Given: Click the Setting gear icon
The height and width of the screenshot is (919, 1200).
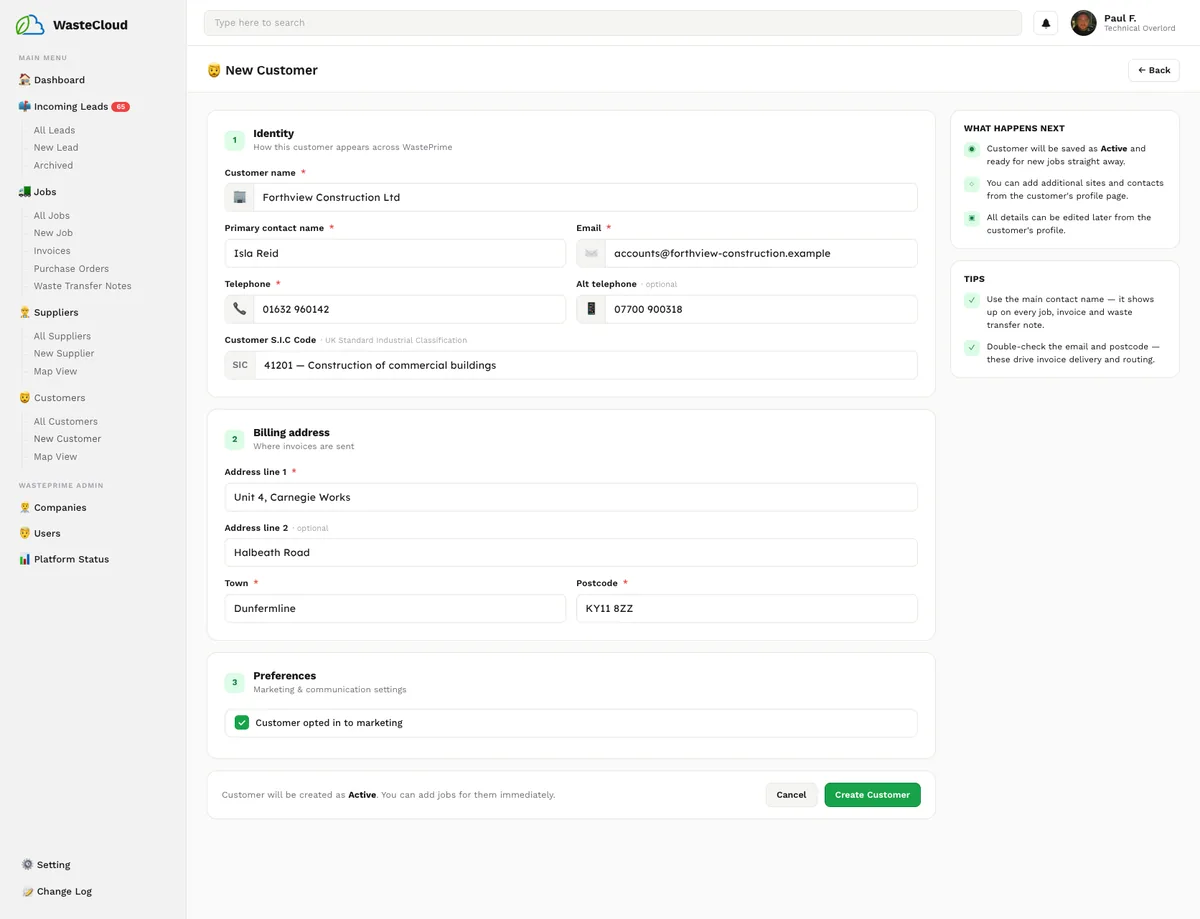Looking at the screenshot, I should click(28, 865).
